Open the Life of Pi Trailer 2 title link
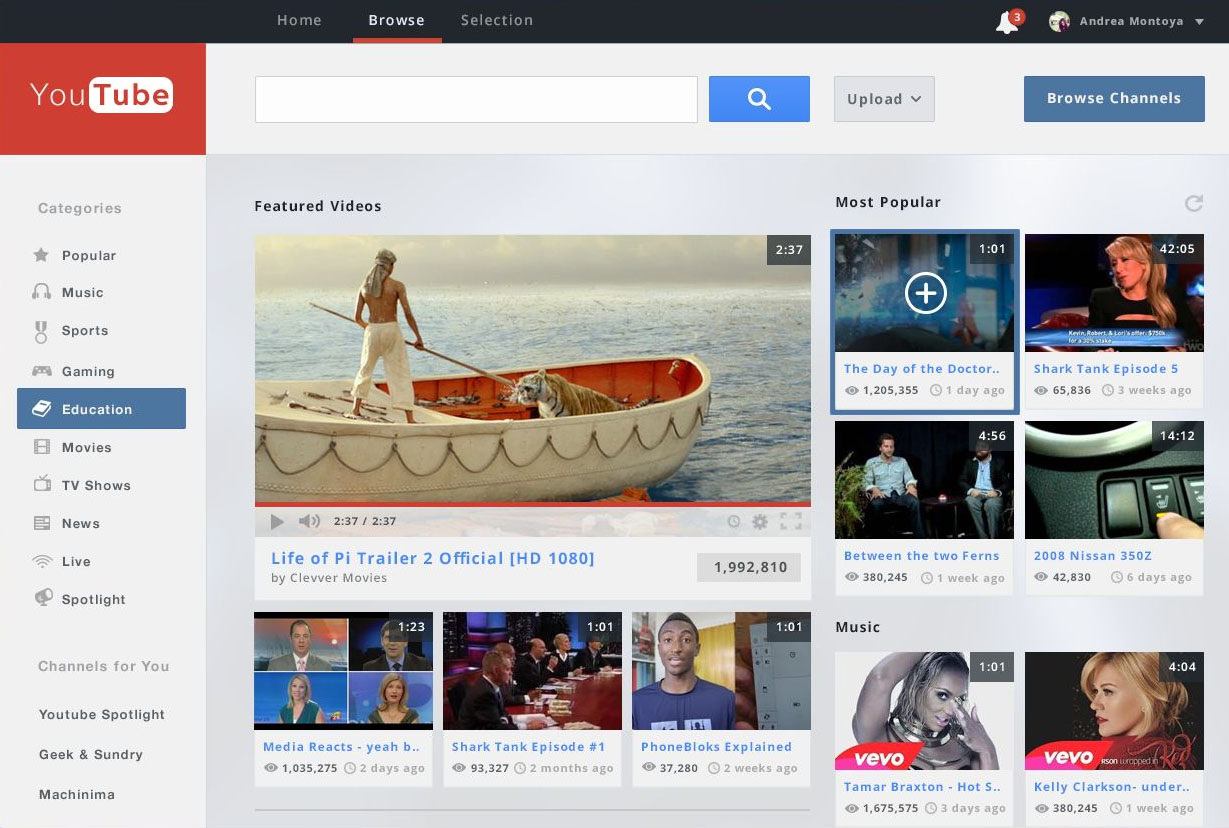Image resolution: width=1229 pixels, height=828 pixels. click(433, 558)
